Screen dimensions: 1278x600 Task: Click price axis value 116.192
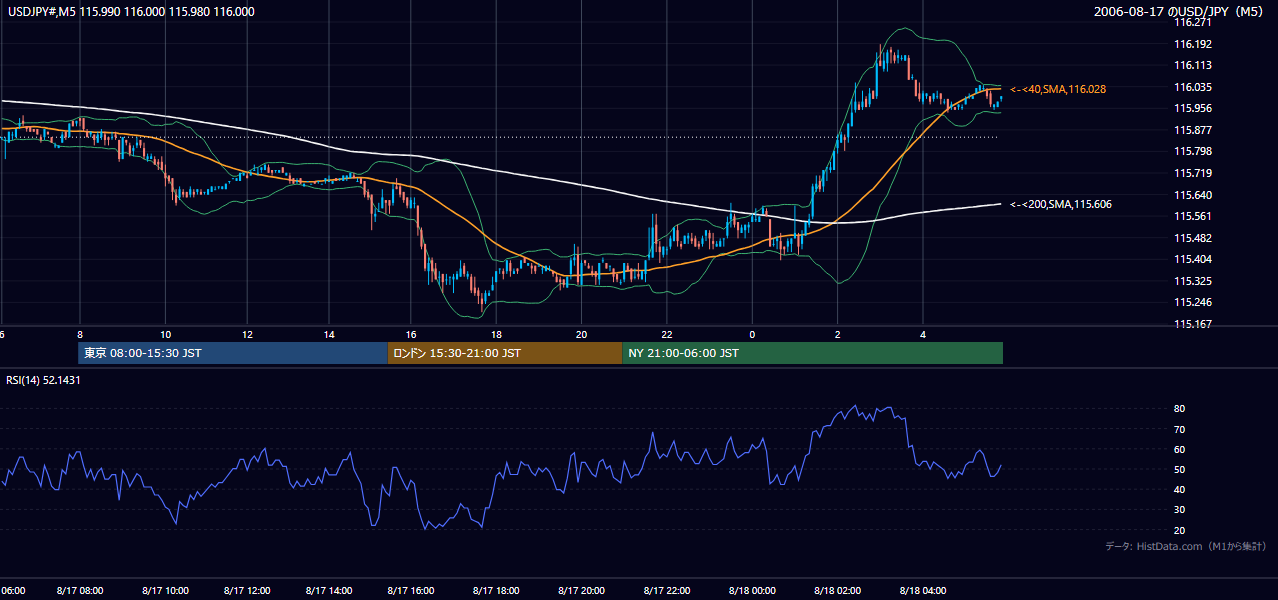(1193, 44)
